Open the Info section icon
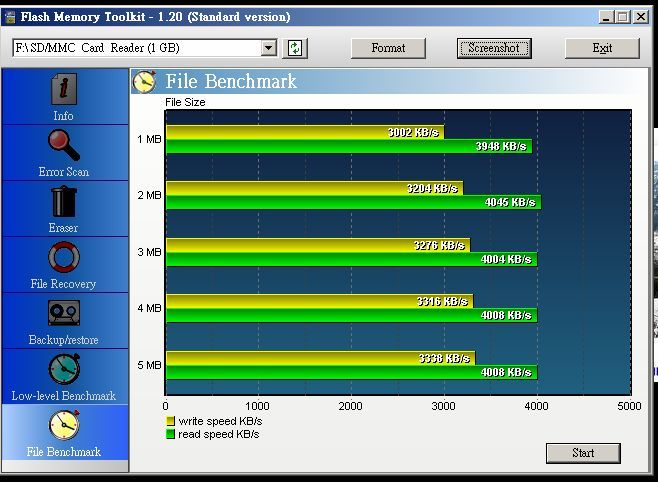This screenshot has height=482, width=658. [x=64, y=89]
